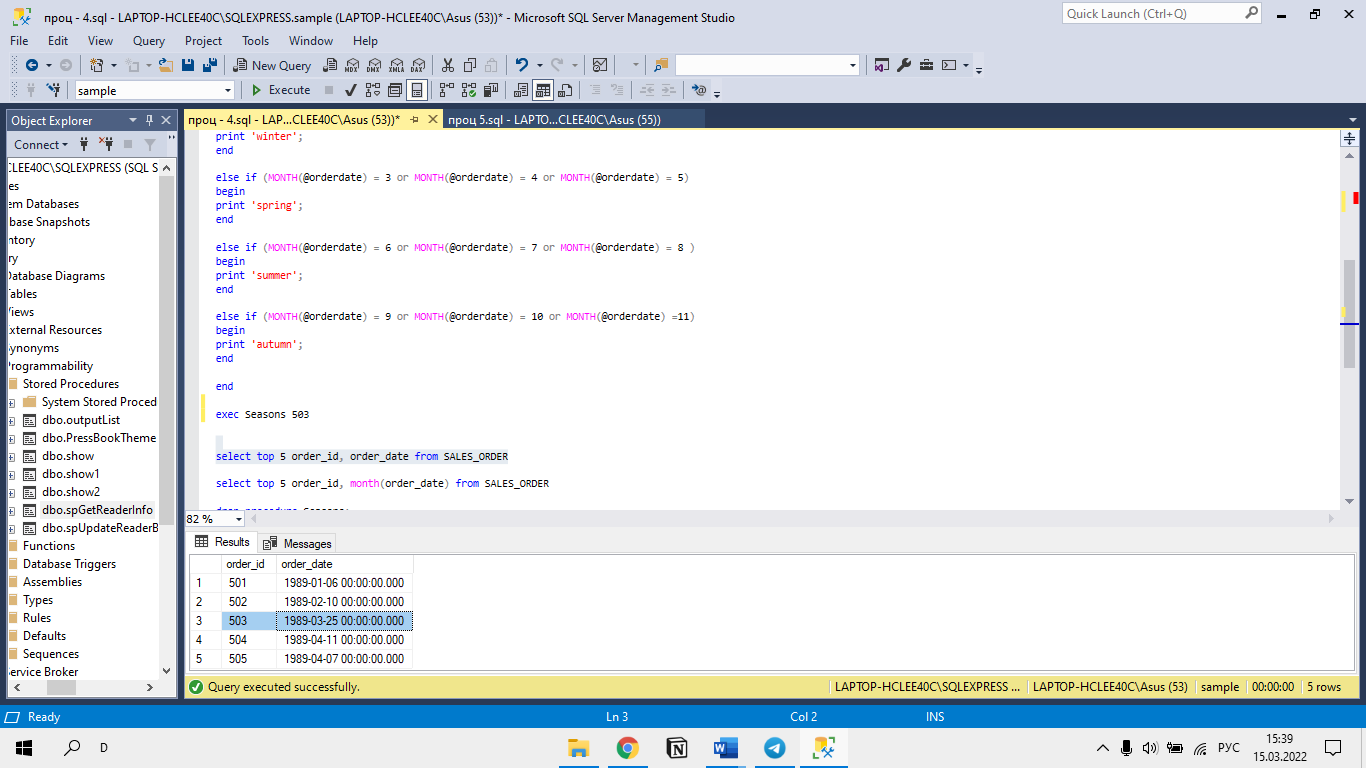The height and width of the screenshot is (768, 1366).
Task: Select Results to File option
Action: (565, 90)
